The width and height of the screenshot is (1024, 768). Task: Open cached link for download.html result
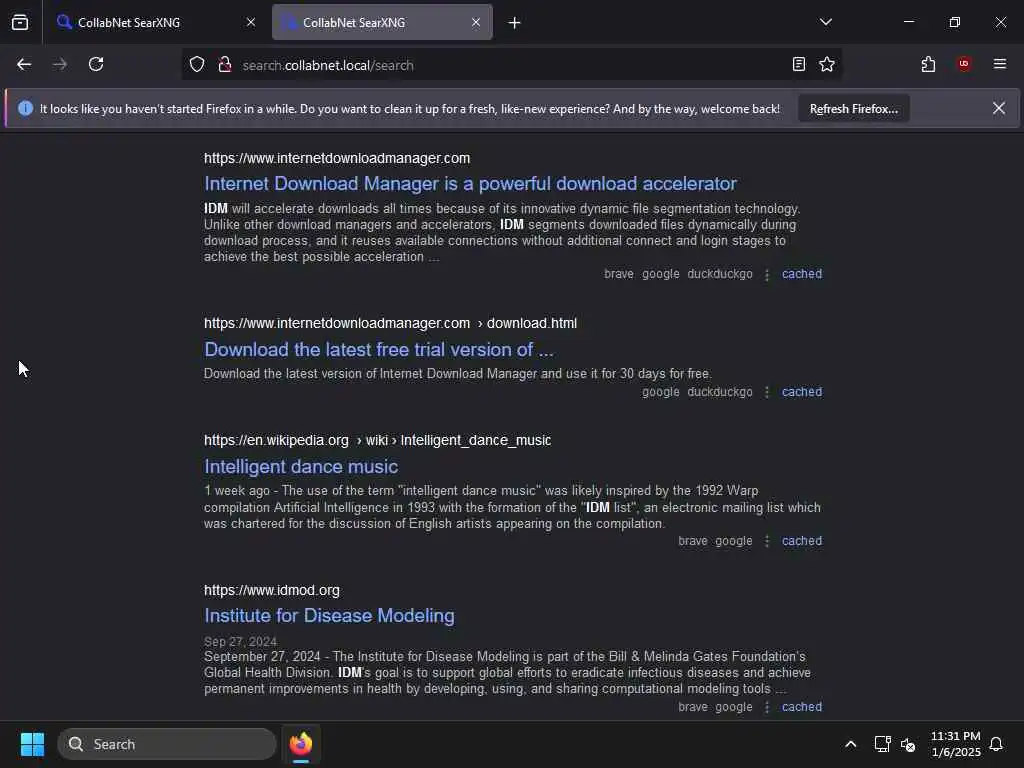pyautogui.click(x=802, y=392)
